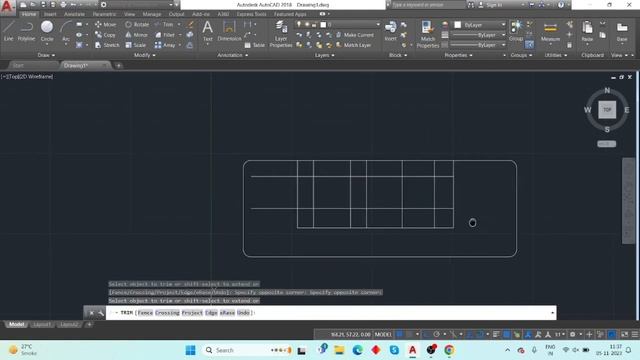Select the Polyline tool
Image resolution: width=640 pixels, height=360 pixels.
point(26,31)
